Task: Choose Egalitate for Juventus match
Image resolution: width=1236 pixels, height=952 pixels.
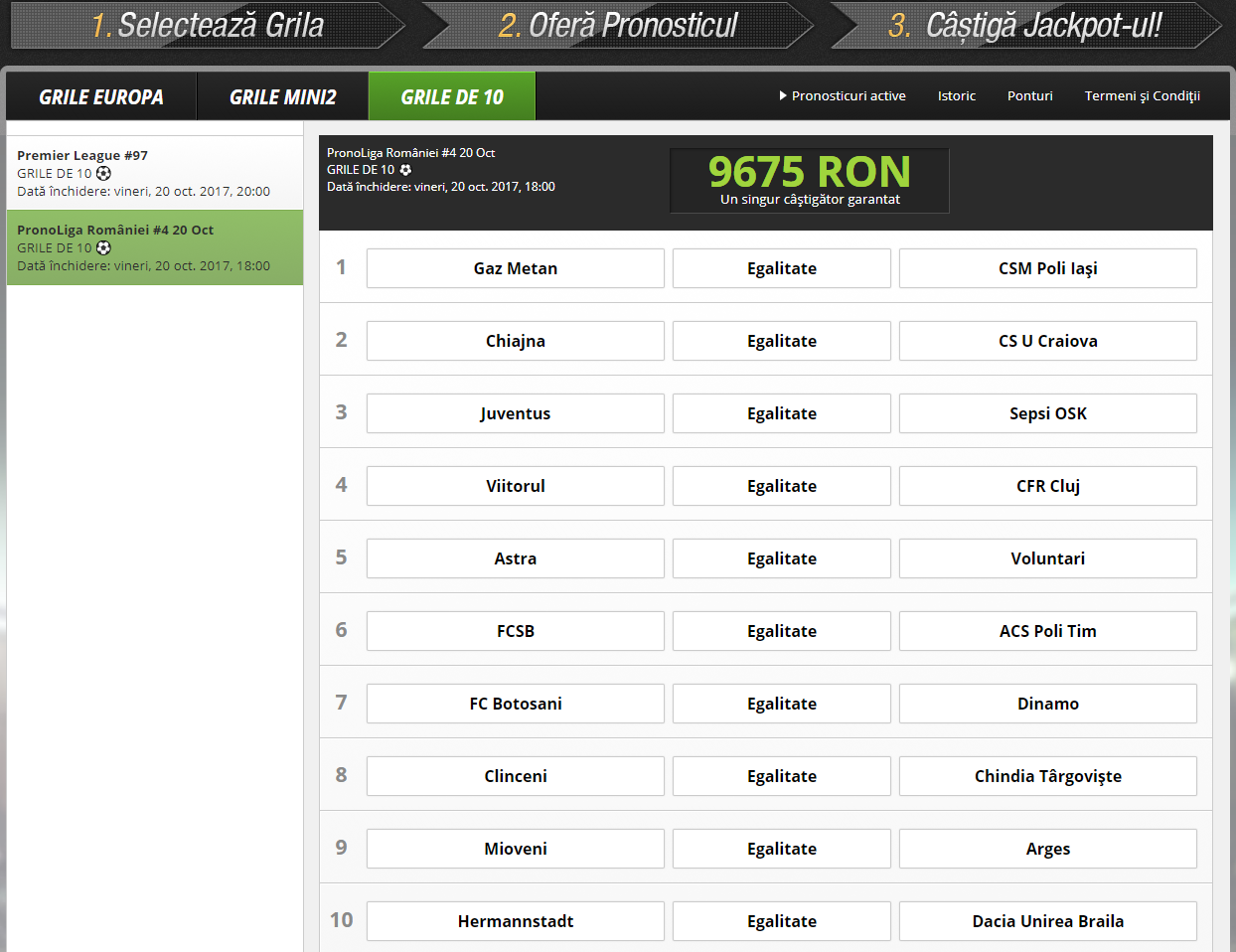Action: pos(782,413)
